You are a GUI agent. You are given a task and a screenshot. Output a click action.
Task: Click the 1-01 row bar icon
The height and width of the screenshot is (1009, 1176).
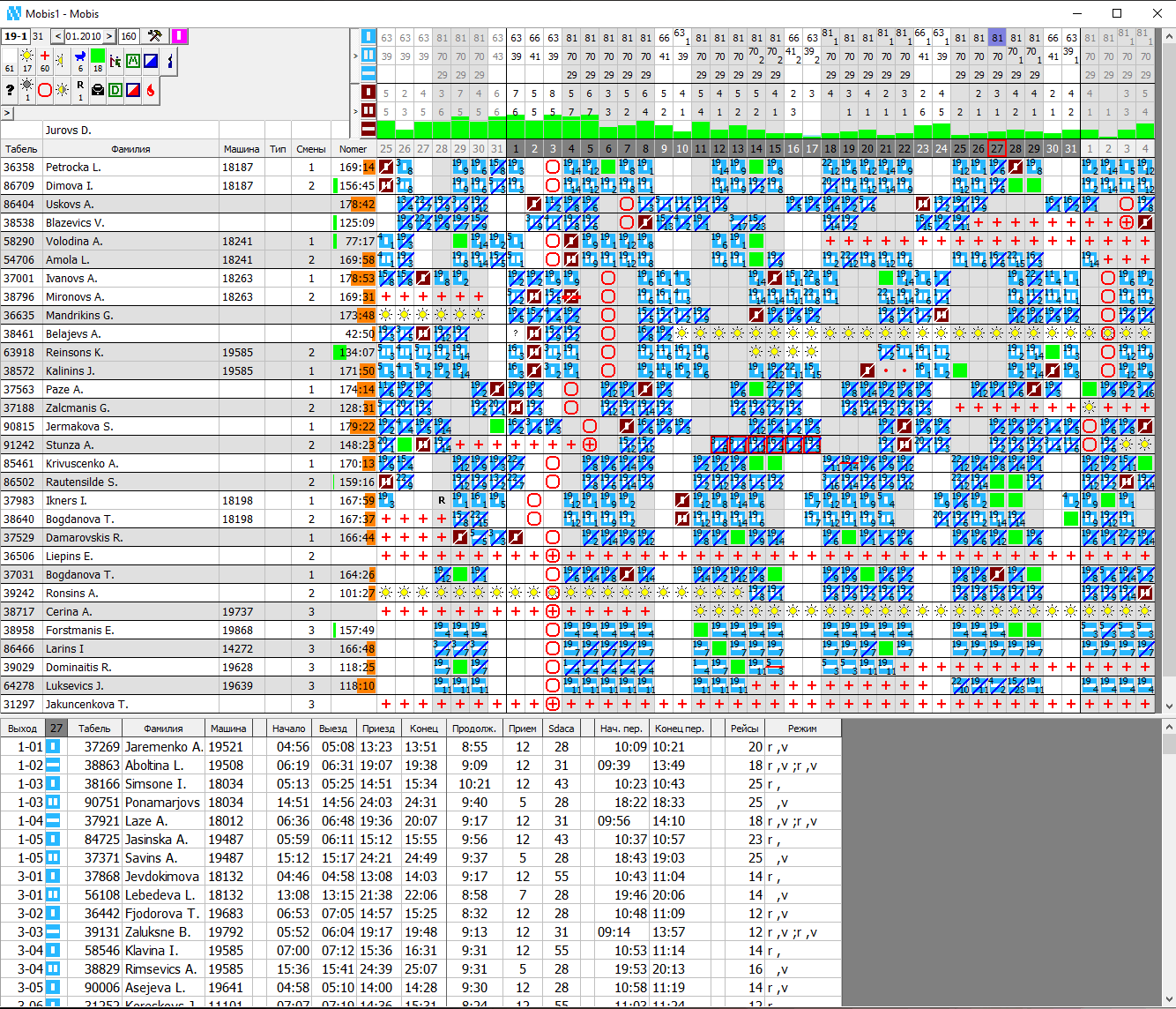pos(54,746)
